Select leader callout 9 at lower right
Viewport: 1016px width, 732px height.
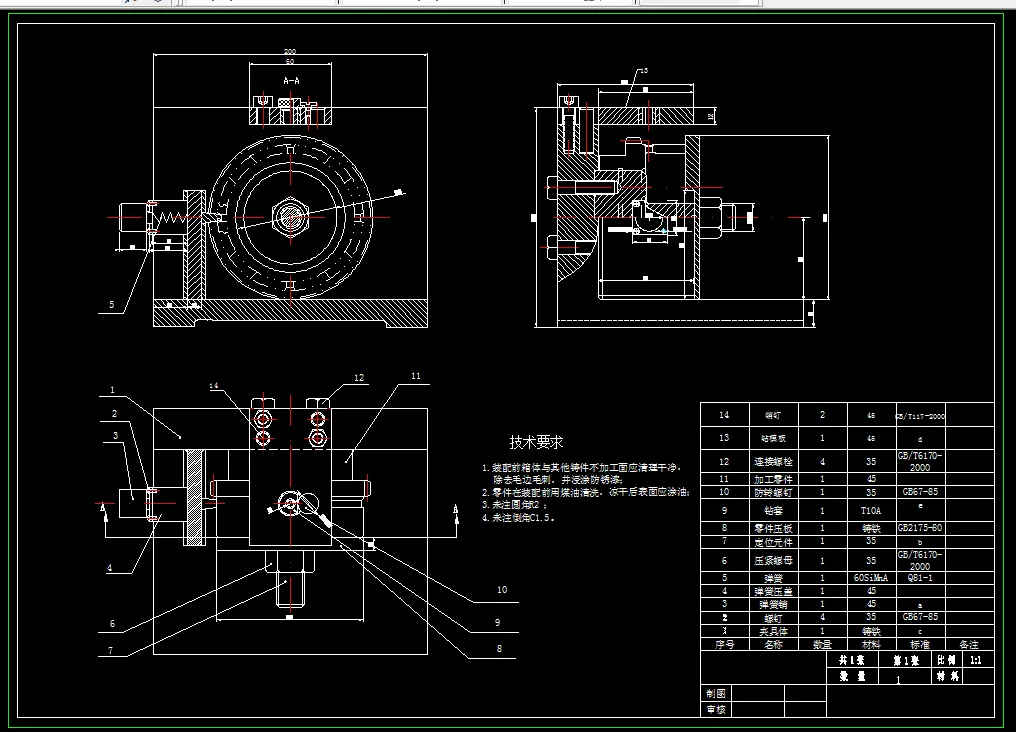tap(498, 622)
